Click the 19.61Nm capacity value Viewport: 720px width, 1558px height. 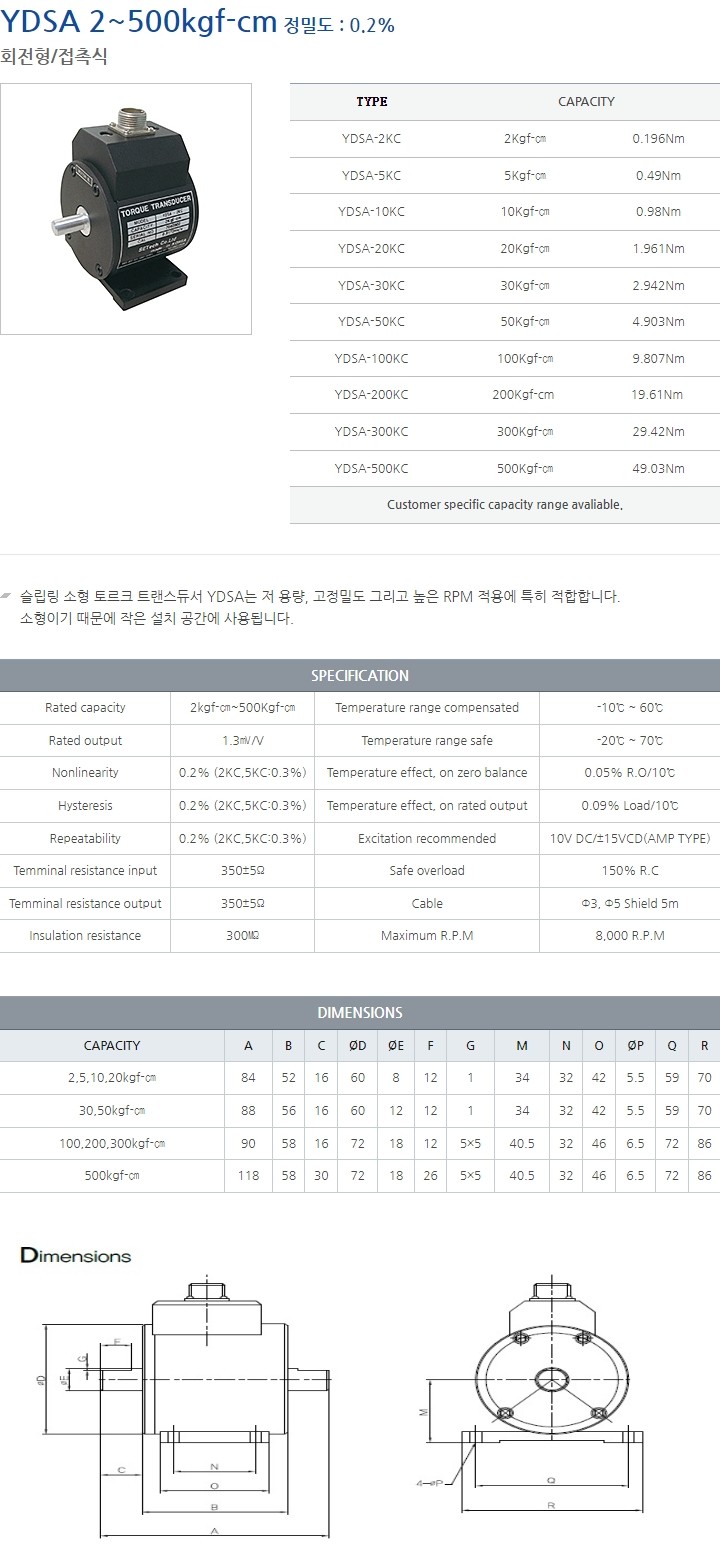(x=658, y=395)
